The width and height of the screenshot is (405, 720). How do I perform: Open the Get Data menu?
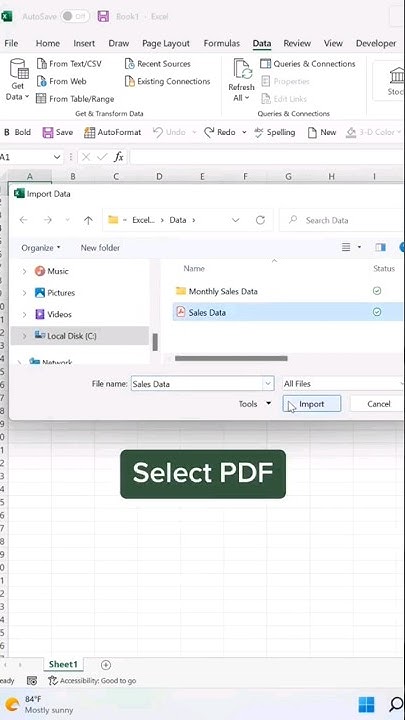[x=18, y=80]
